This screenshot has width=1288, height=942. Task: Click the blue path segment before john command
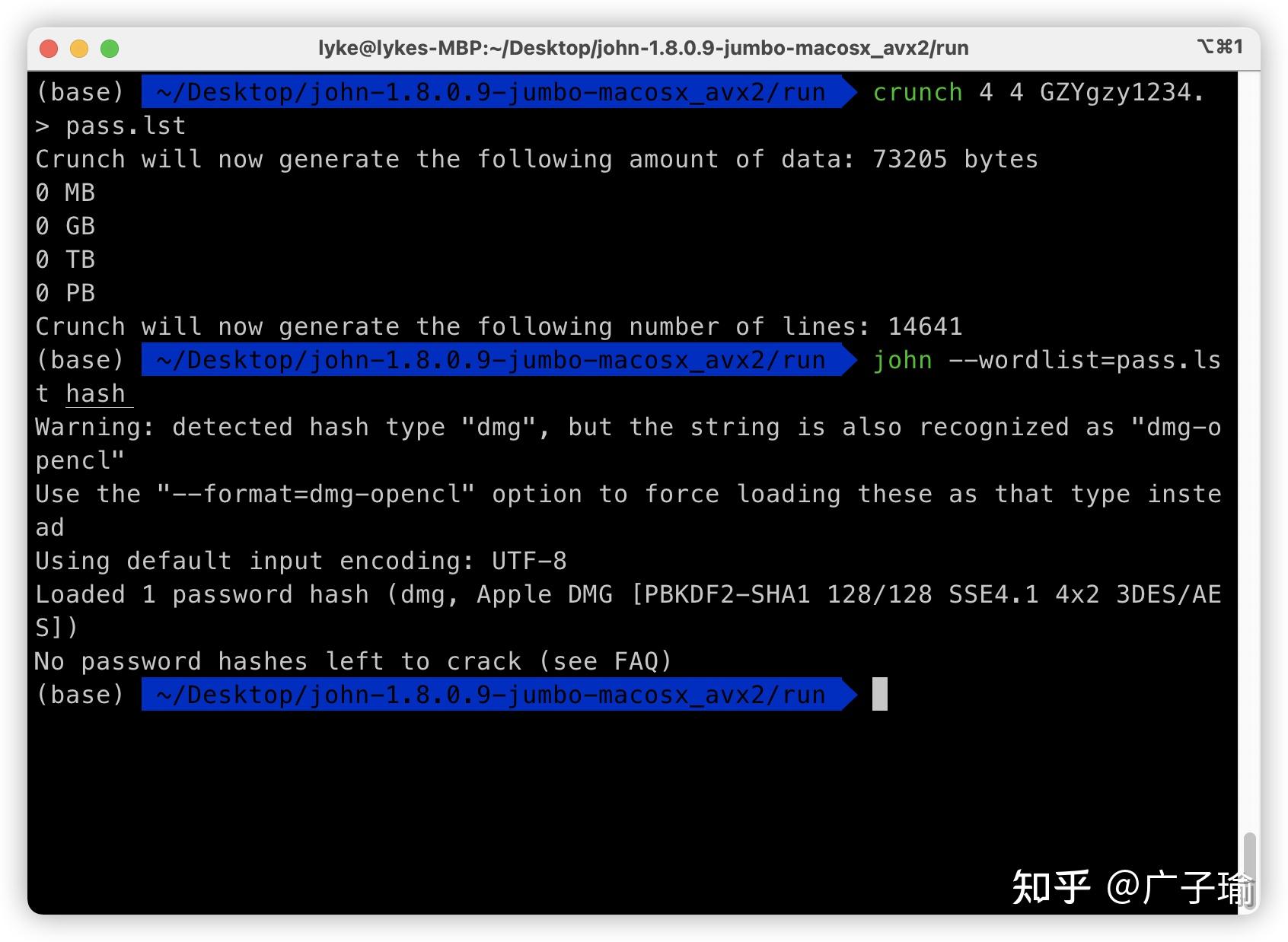[x=499, y=360]
